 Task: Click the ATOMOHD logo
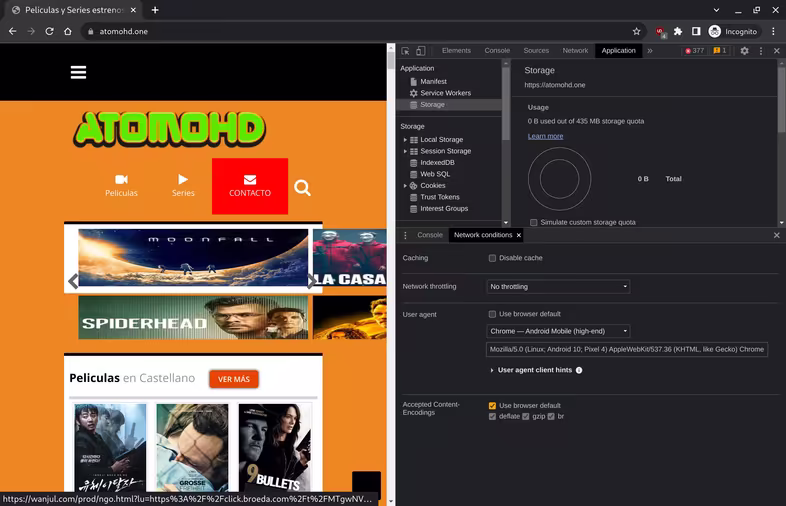(169, 129)
